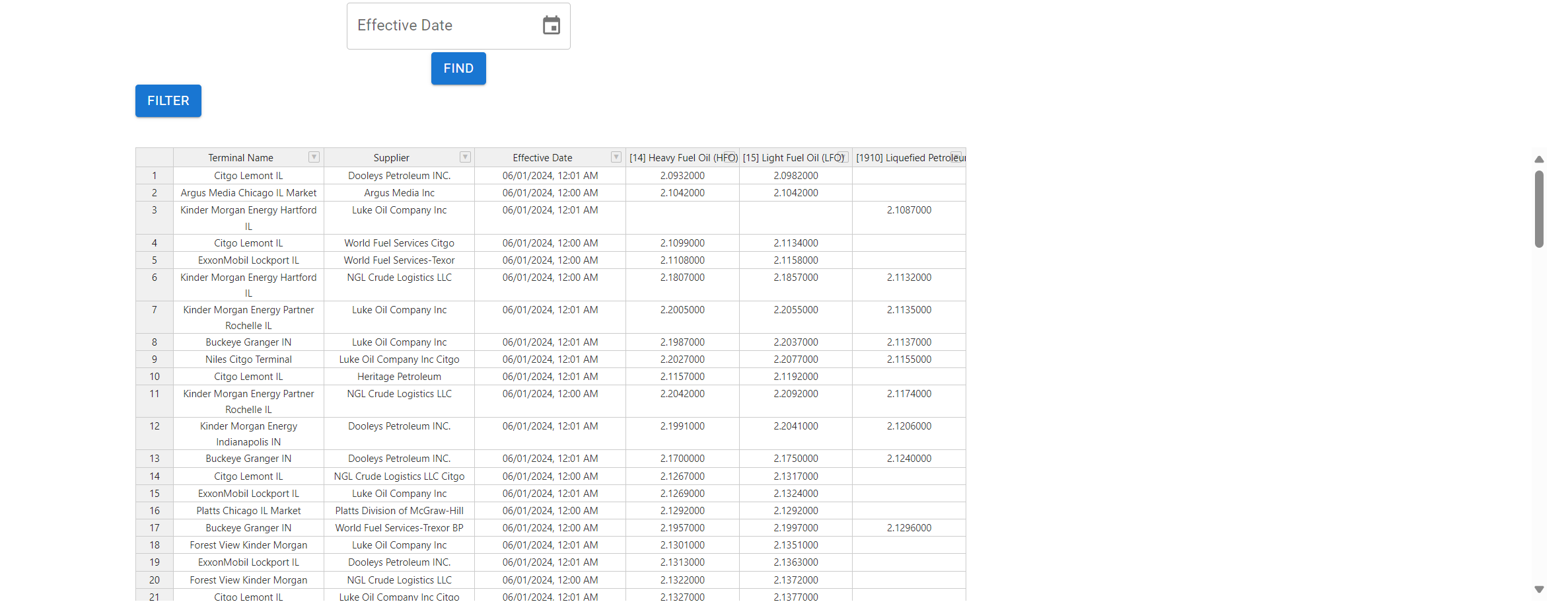Click value 2.1157000 in row 10
This screenshot has width=1568, height=604.
[682, 377]
